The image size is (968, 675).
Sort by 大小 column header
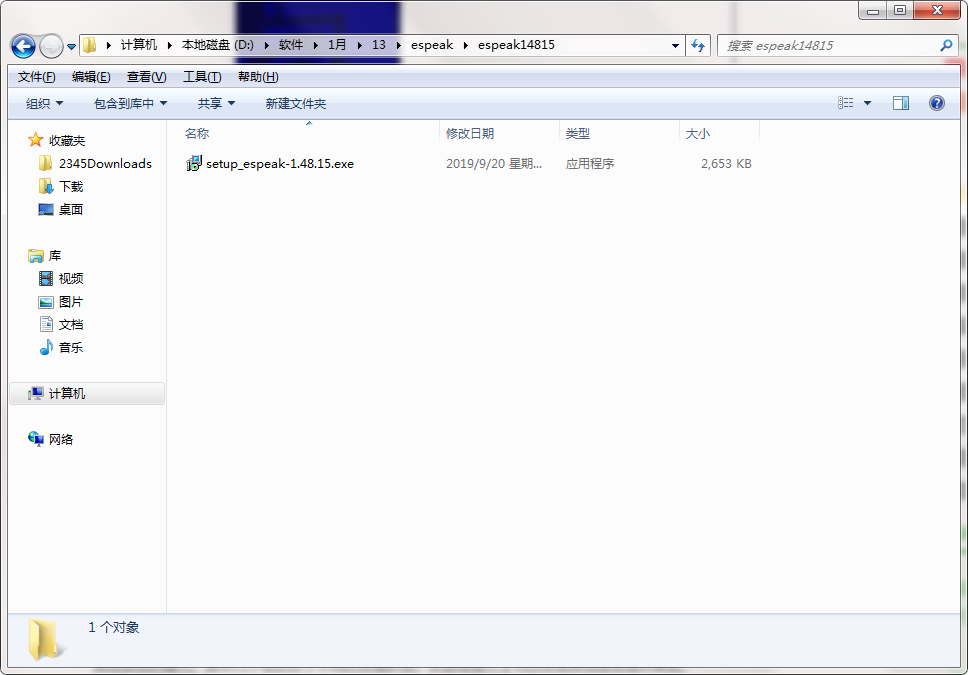pos(719,133)
